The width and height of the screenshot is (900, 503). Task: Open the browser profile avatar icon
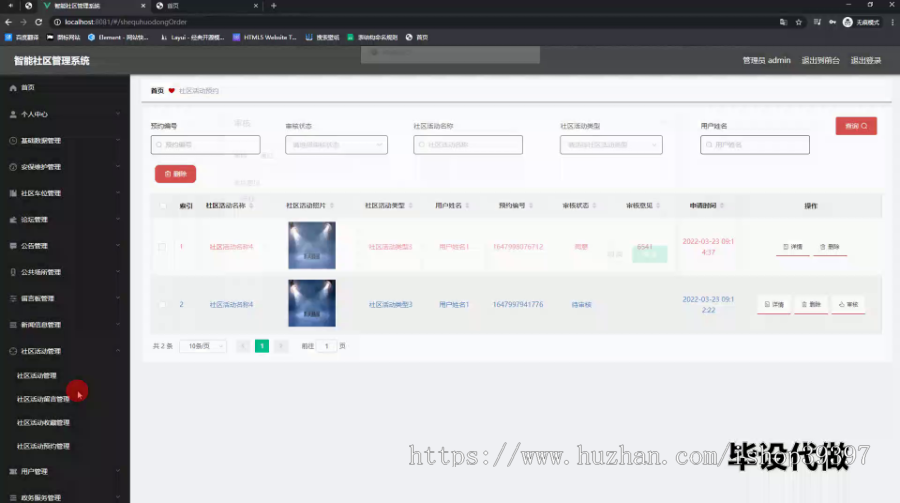pos(848,22)
